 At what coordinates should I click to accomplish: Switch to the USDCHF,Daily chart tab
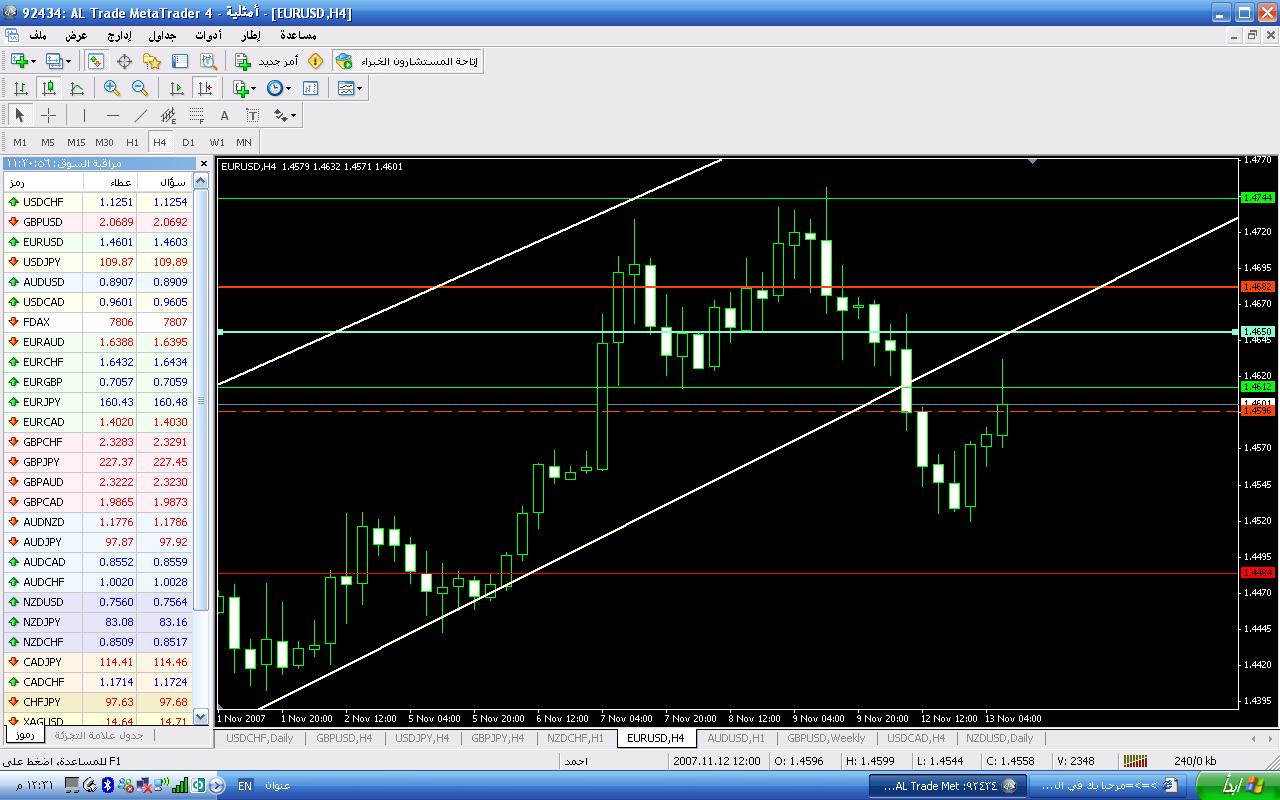coord(260,738)
